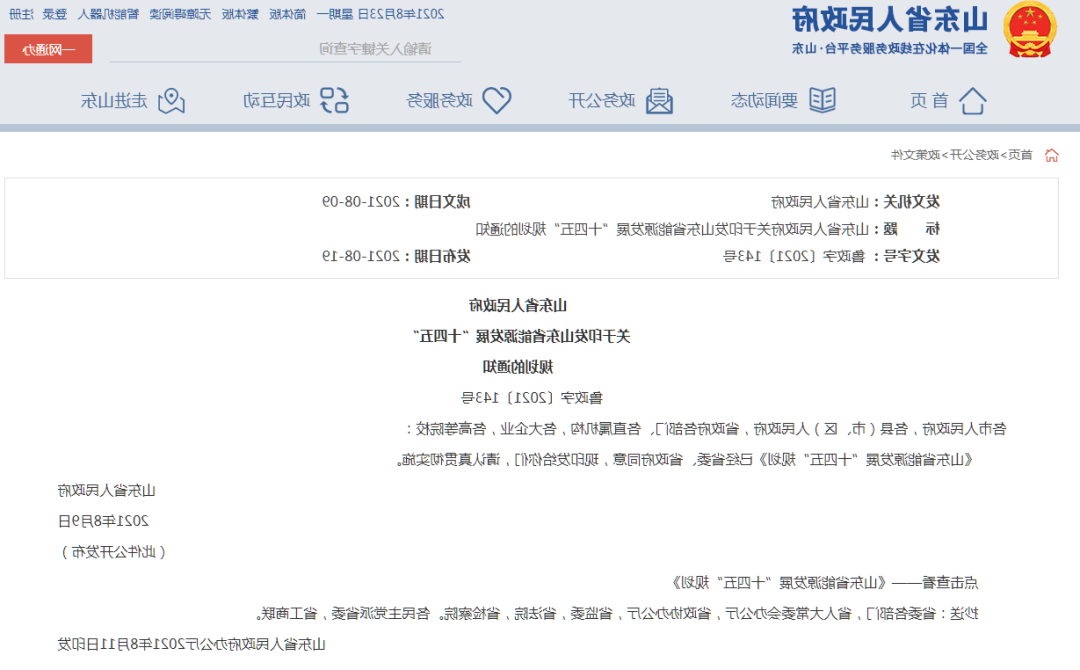Image resolution: width=1080 pixels, height=670 pixels.
Task: Click the location pin icon beside 走进山东
Action: coord(169,99)
